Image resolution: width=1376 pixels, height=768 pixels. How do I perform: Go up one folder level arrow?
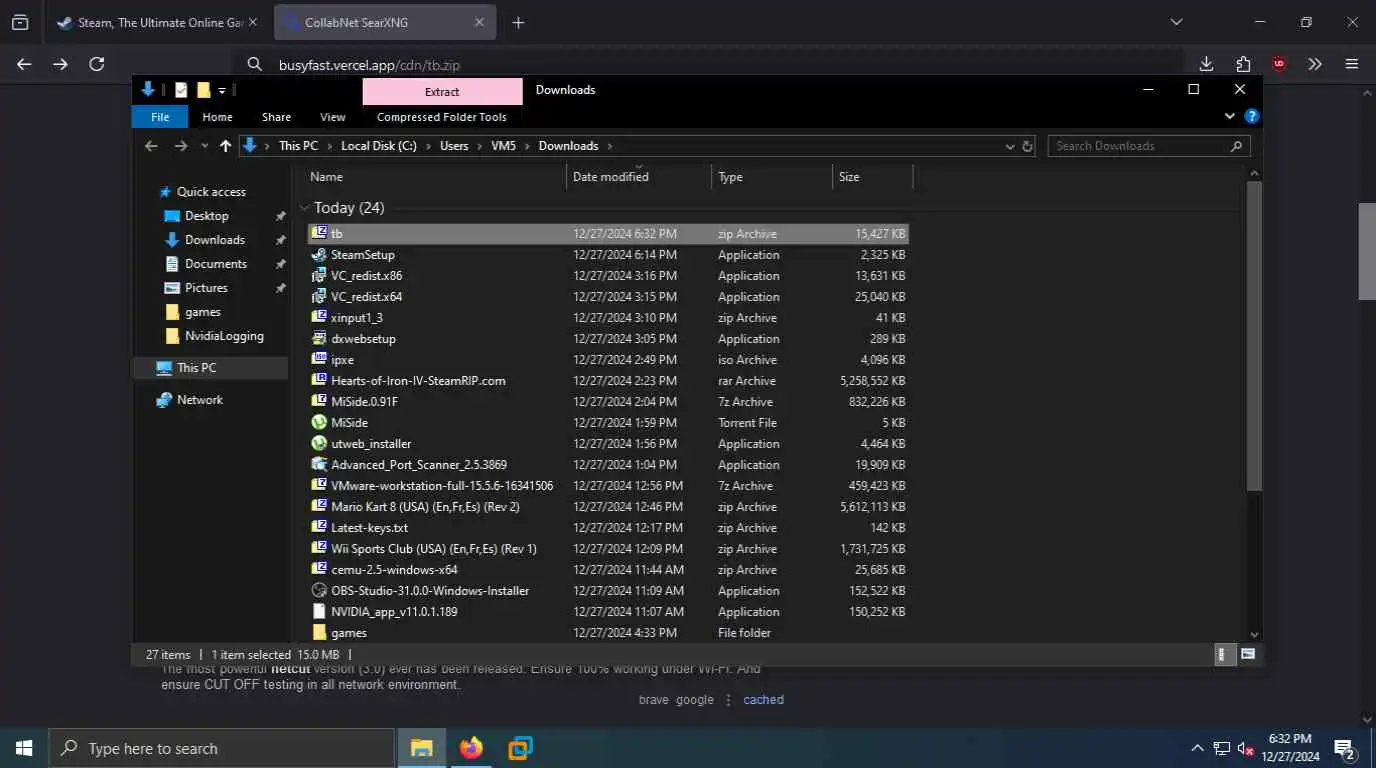(225, 146)
